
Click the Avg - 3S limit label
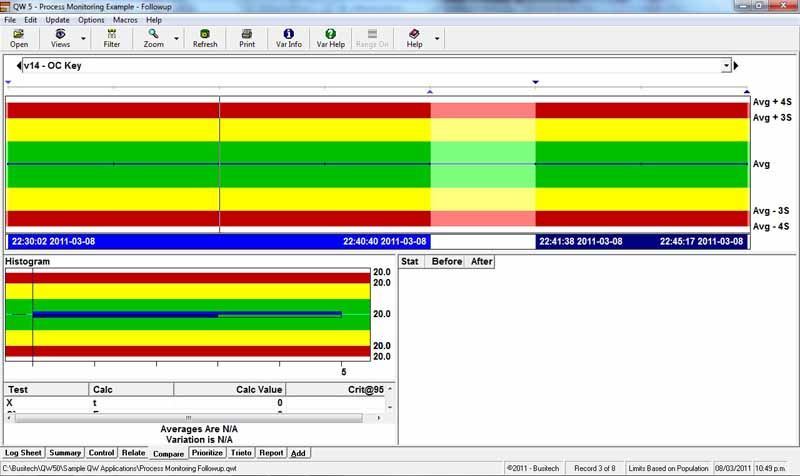[x=771, y=211]
